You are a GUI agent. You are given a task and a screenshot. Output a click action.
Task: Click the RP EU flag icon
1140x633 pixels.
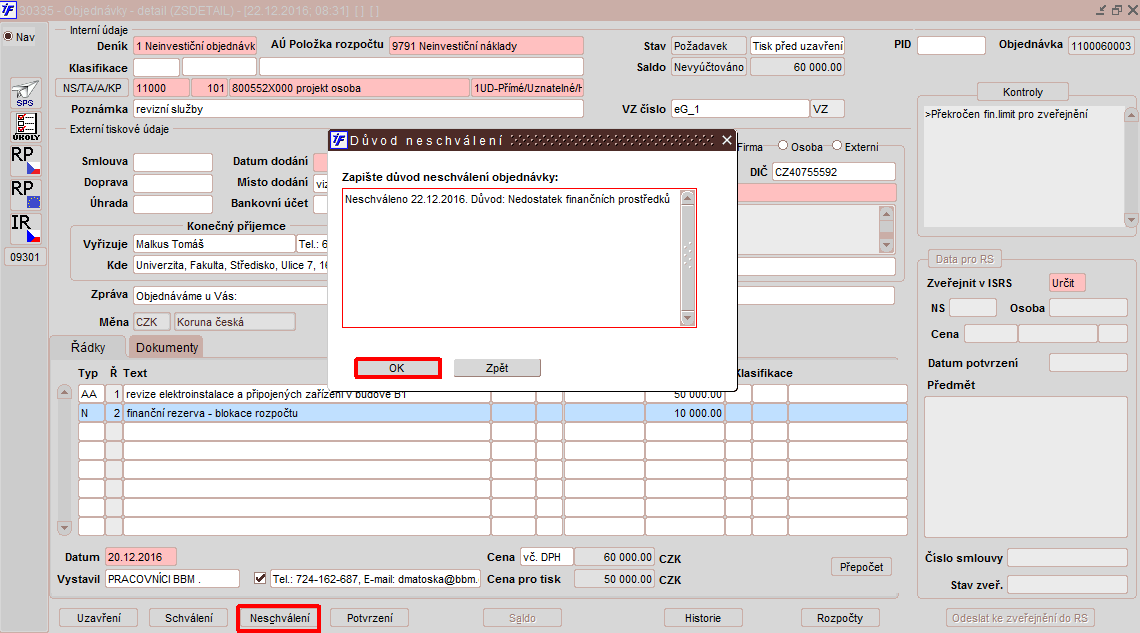[25, 194]
